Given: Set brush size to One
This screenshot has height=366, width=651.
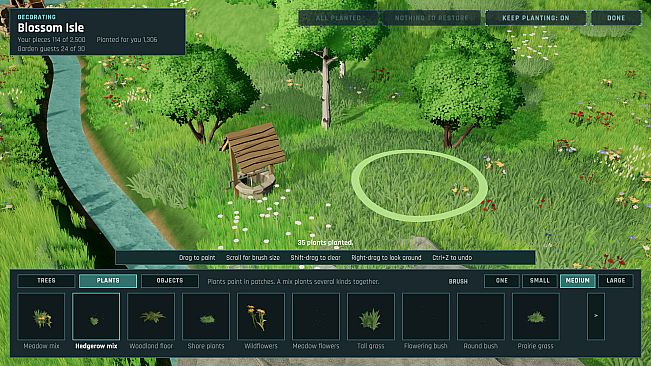Looking at the screenshot, I should (x=502, y=281).
